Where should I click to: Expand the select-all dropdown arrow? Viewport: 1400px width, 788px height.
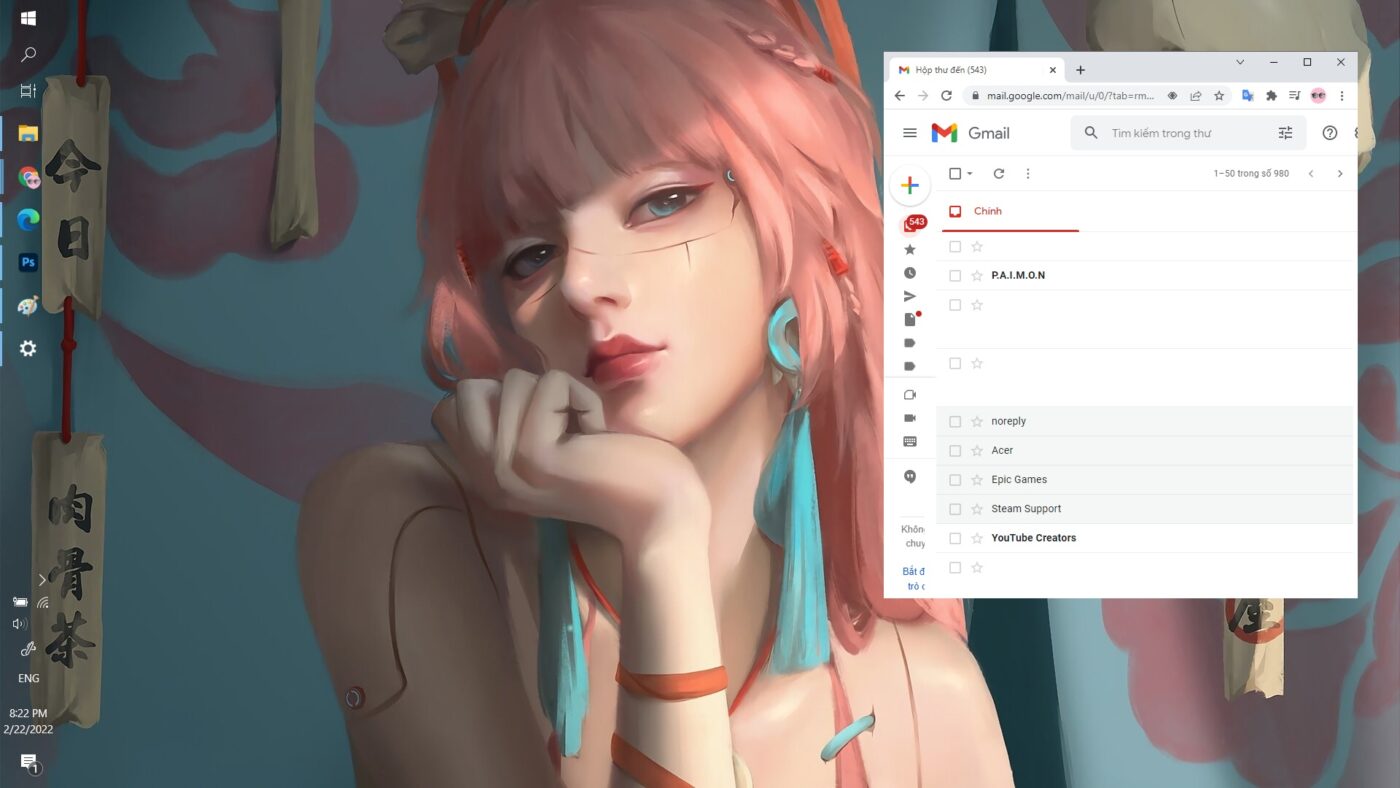tap(970, 174)
